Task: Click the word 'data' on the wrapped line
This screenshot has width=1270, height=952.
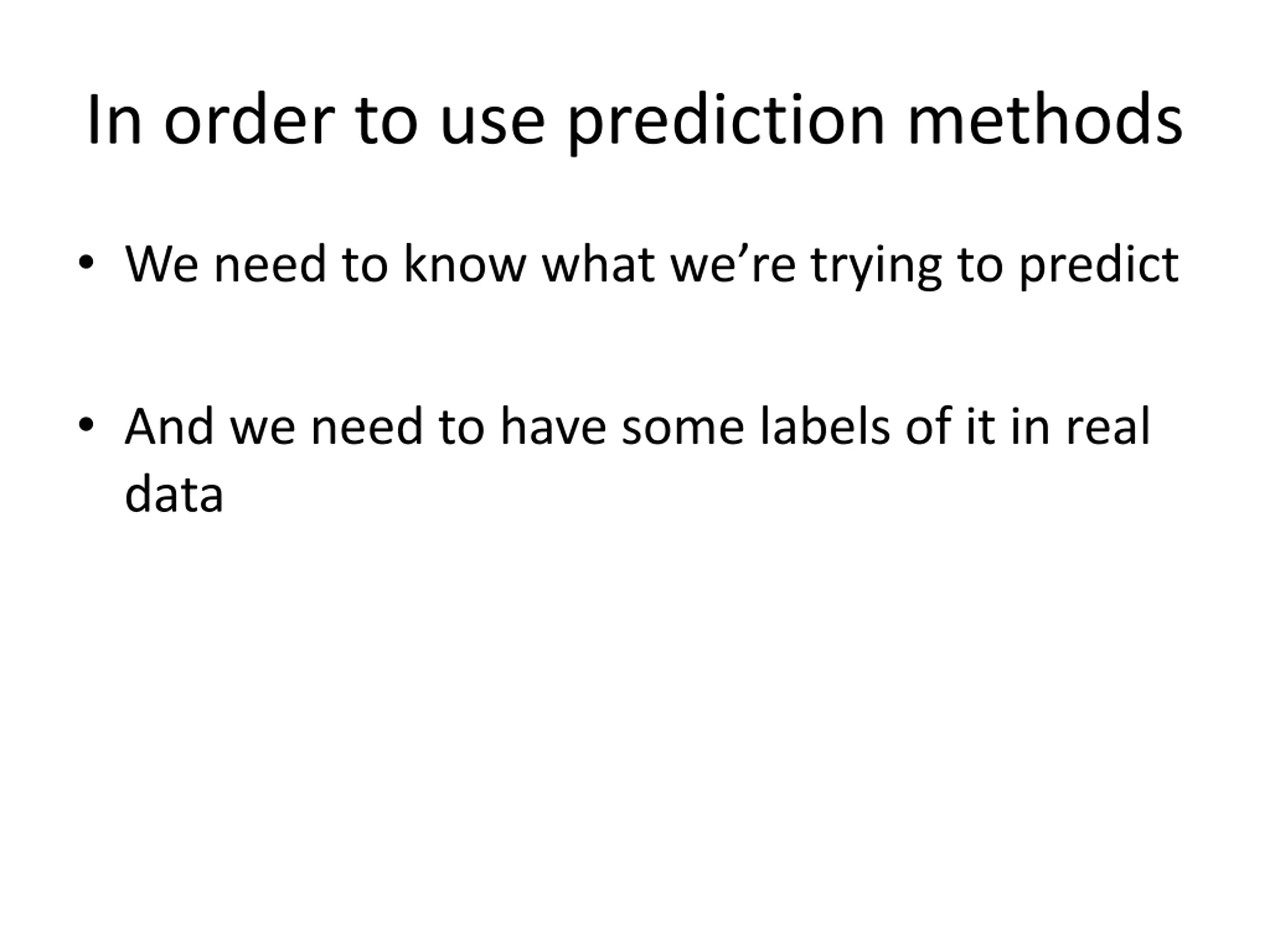Action: (x=174, y=493)
